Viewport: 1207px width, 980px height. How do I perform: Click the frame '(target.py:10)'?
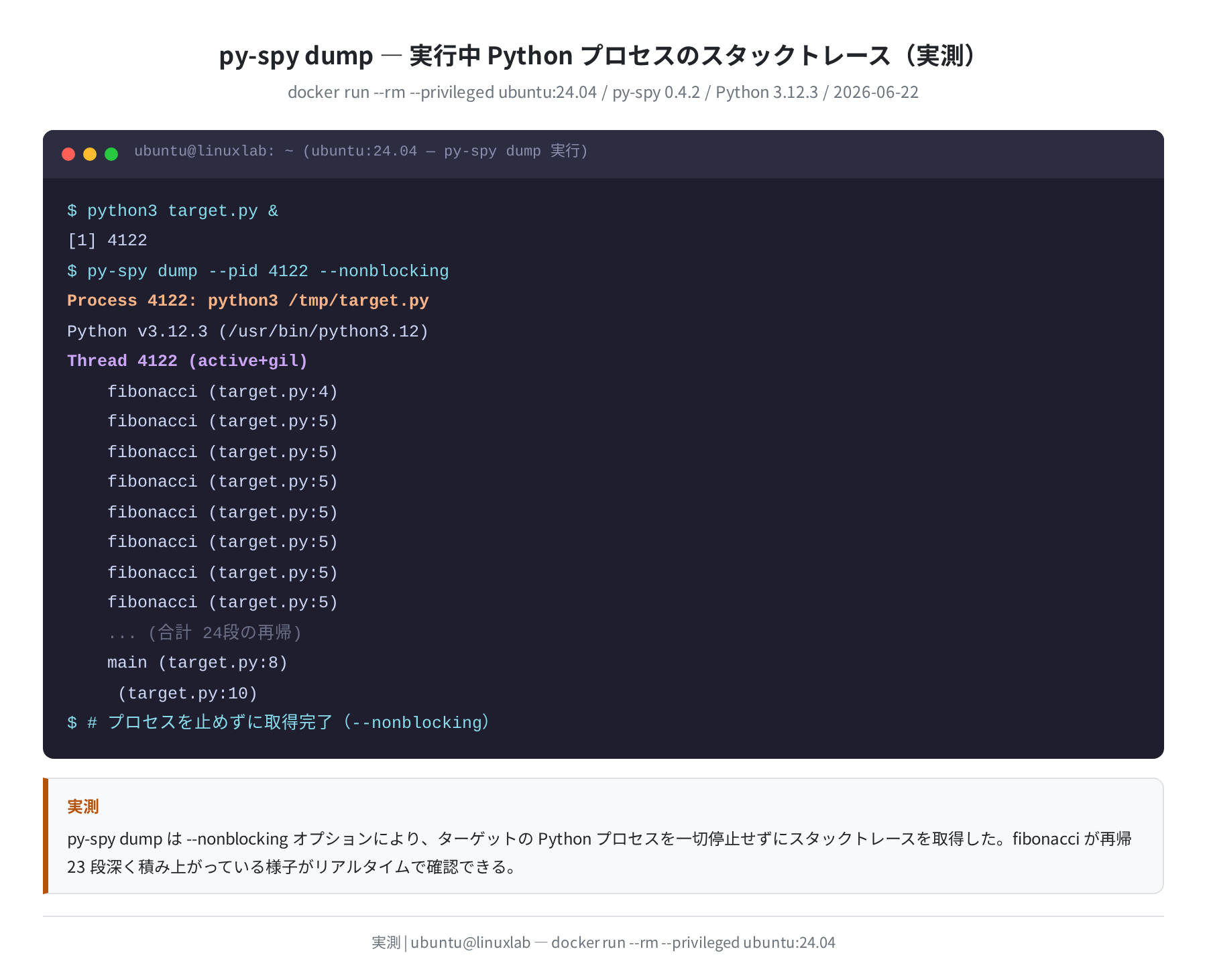187,694
